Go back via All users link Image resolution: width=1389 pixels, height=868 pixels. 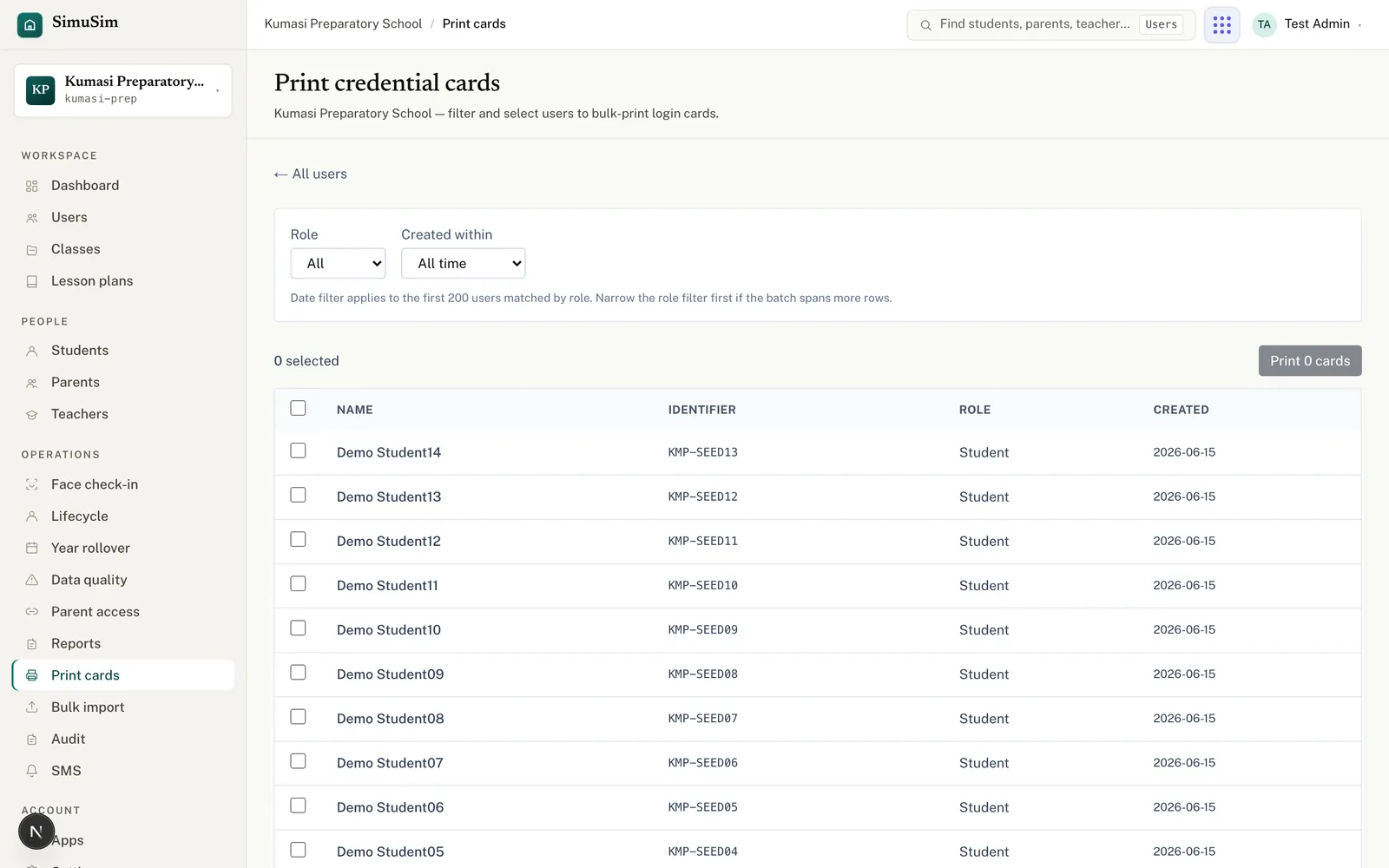click(311, 174)
